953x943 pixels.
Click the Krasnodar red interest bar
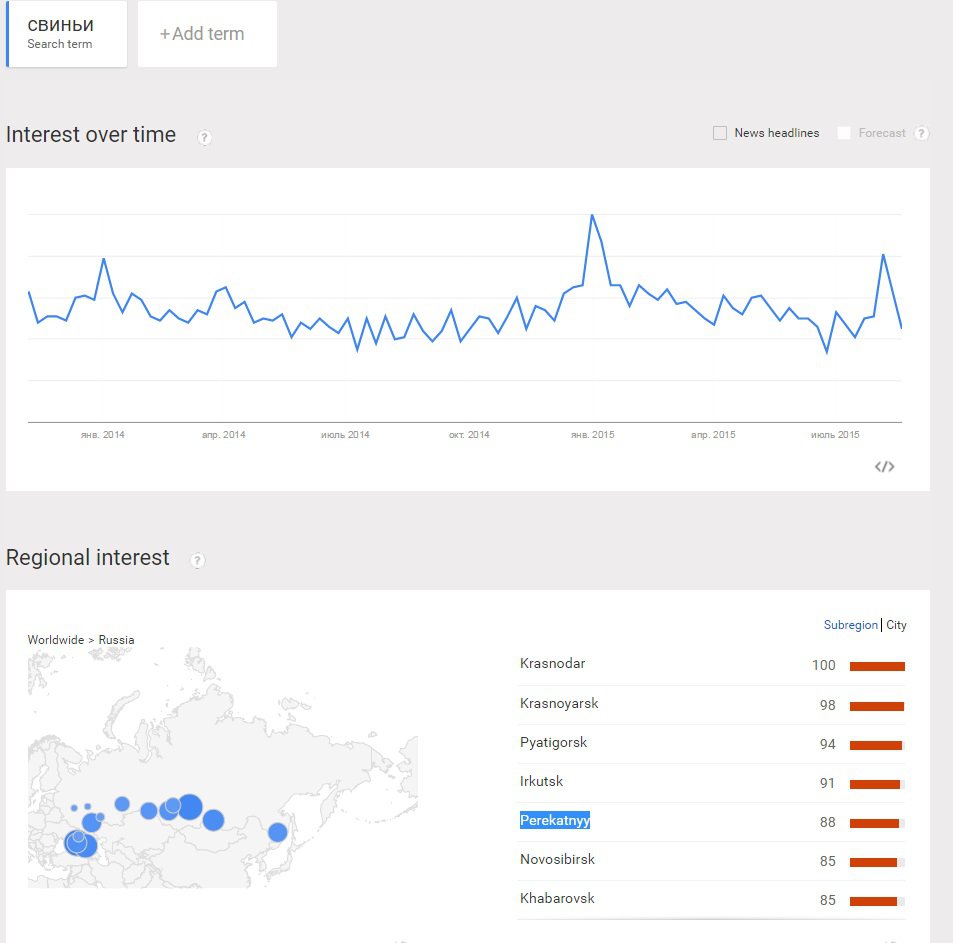point(877,667)
